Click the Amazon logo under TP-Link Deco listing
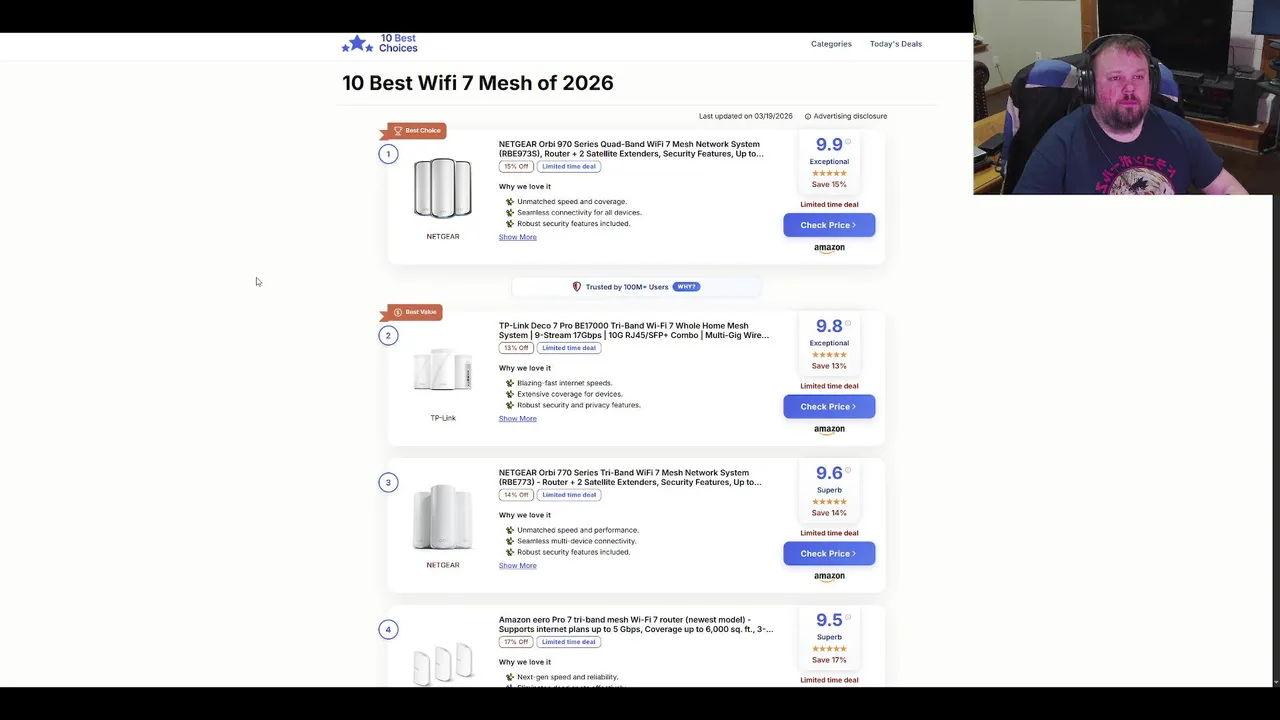Viewport: 1280px width, 720px height. pyautogui.click(x=829, y=430)
